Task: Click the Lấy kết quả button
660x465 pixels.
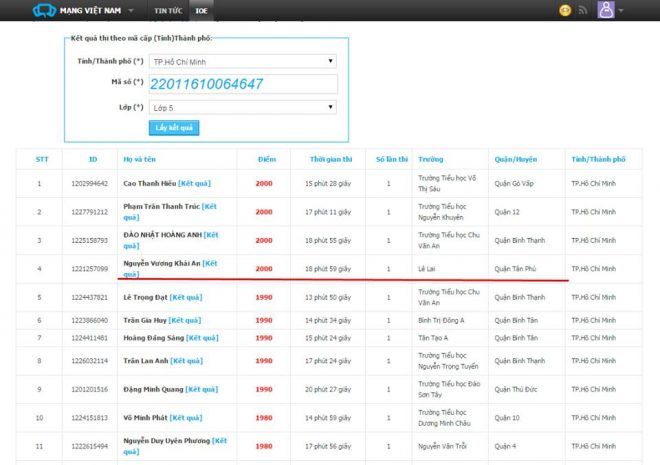Action: [174, 128]
